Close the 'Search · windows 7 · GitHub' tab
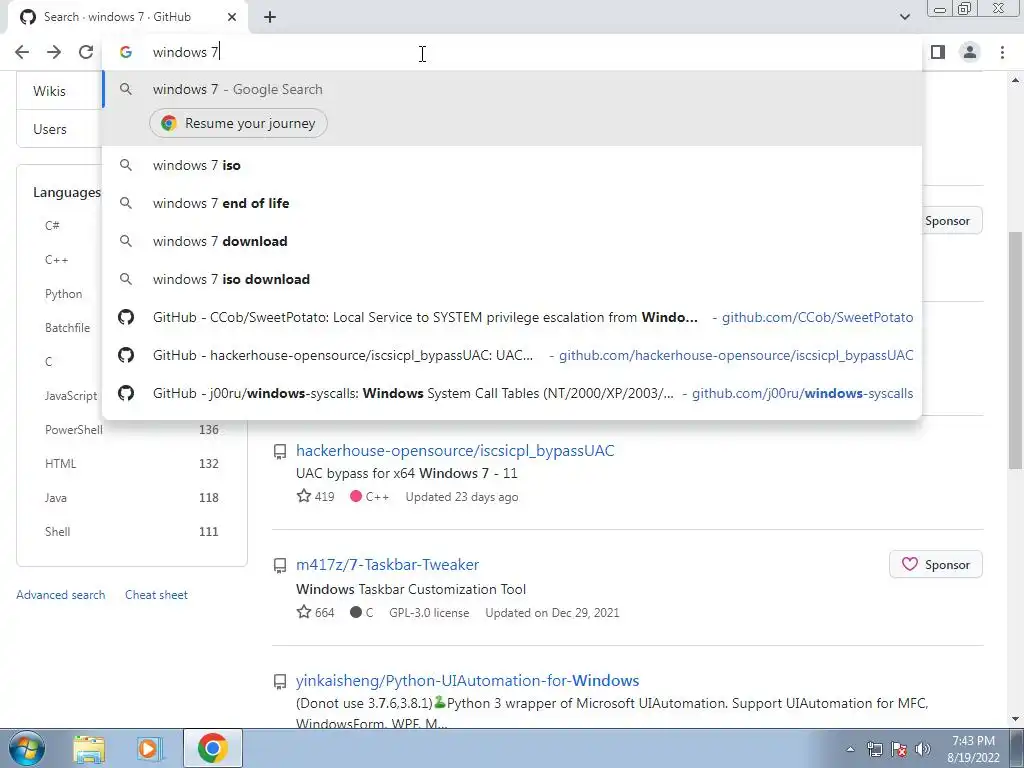The height and width of the screenshot is (768, 1024). (x=232, y=17)
